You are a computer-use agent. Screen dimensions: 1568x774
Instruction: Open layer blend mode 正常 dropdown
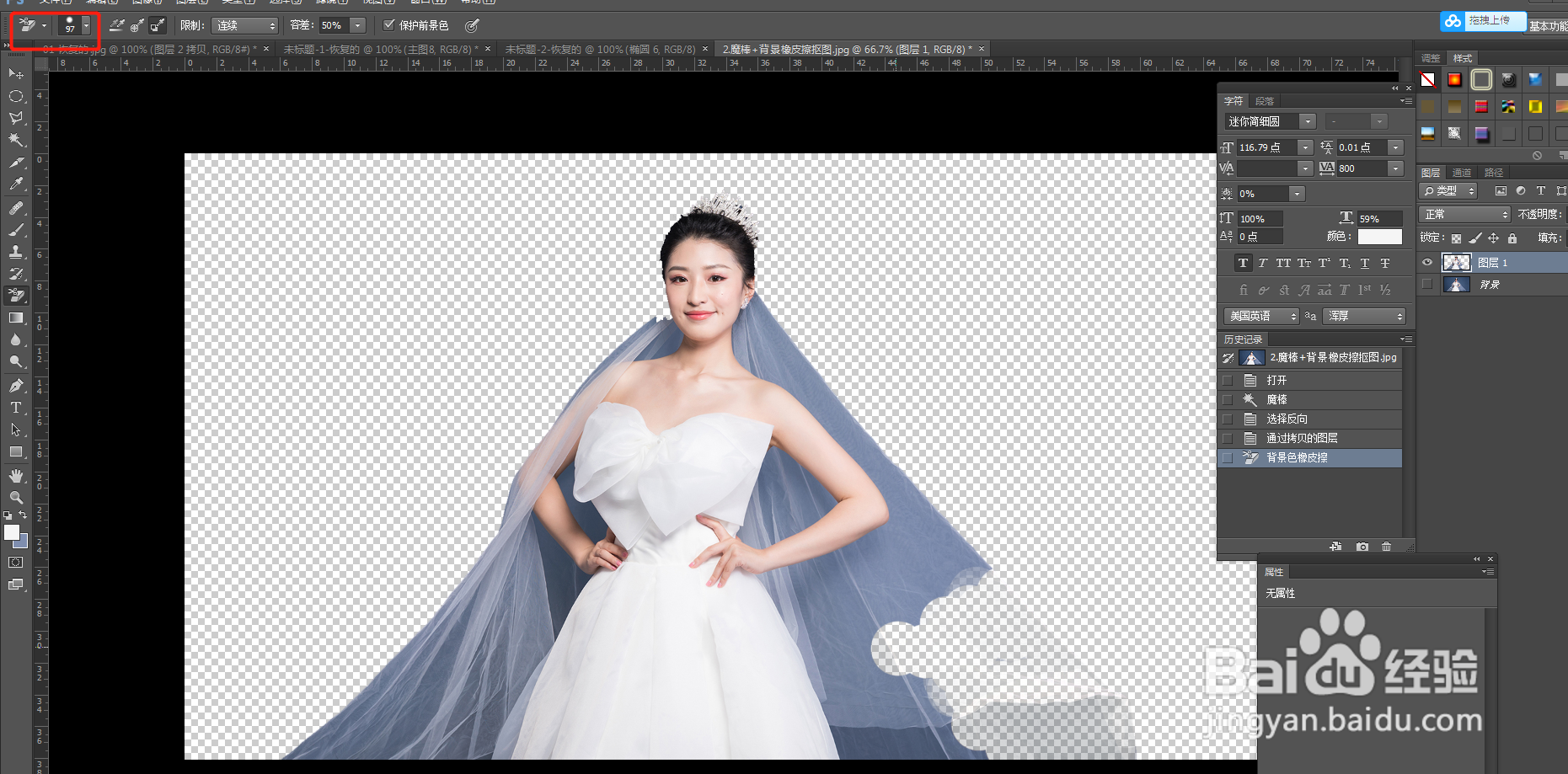click(x=1464, y=214)
